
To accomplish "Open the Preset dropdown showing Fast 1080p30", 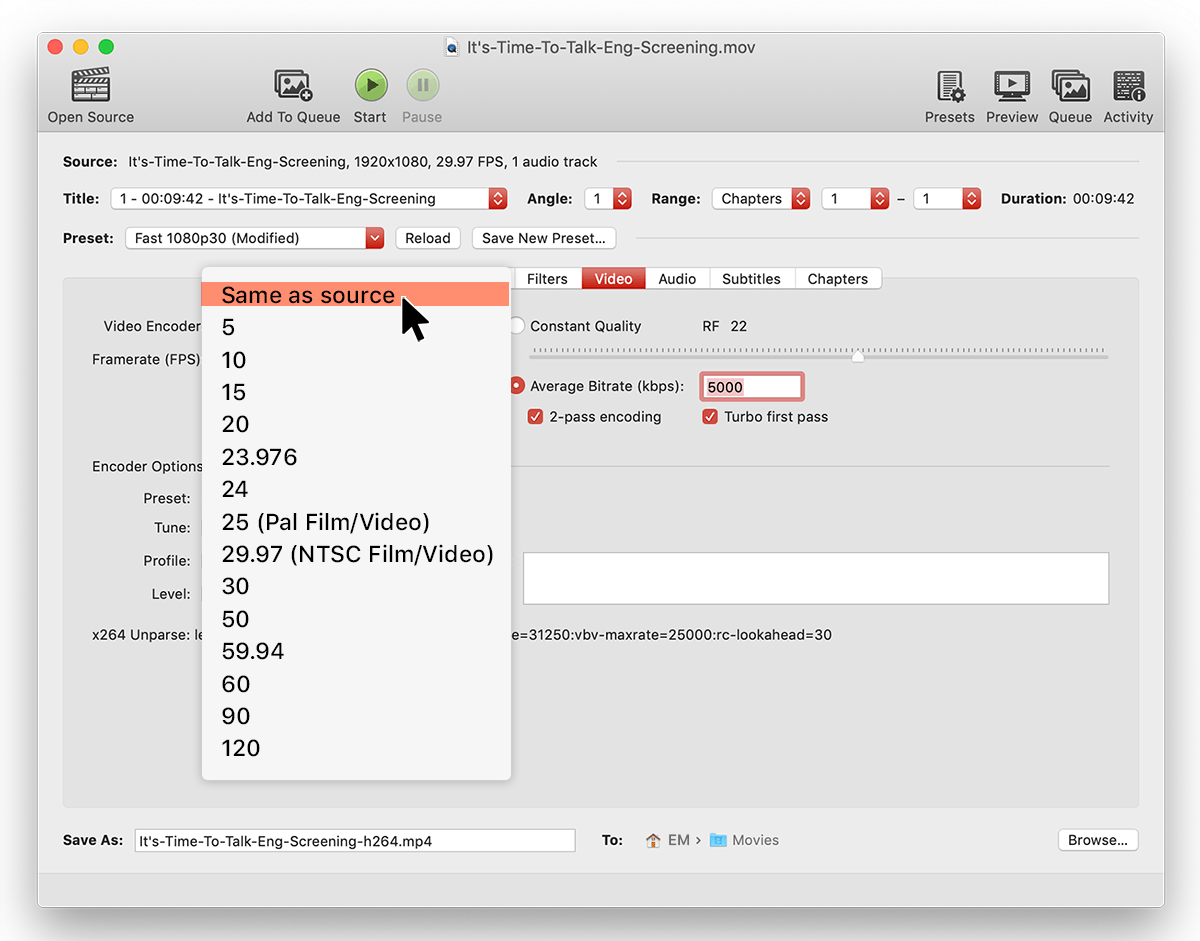I will [x=254, y=237].
